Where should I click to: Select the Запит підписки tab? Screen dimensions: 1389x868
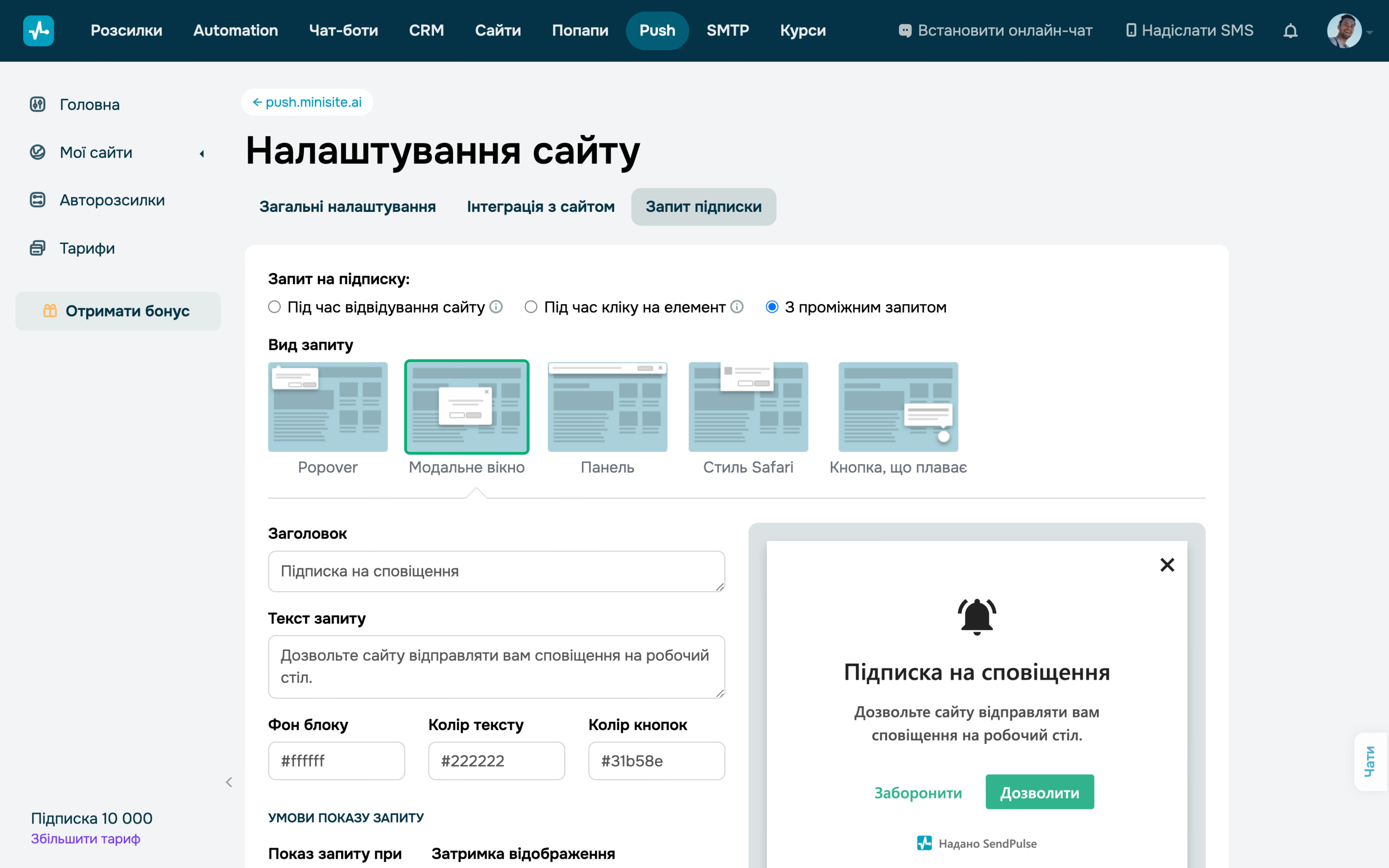click(x=704, y=207)
